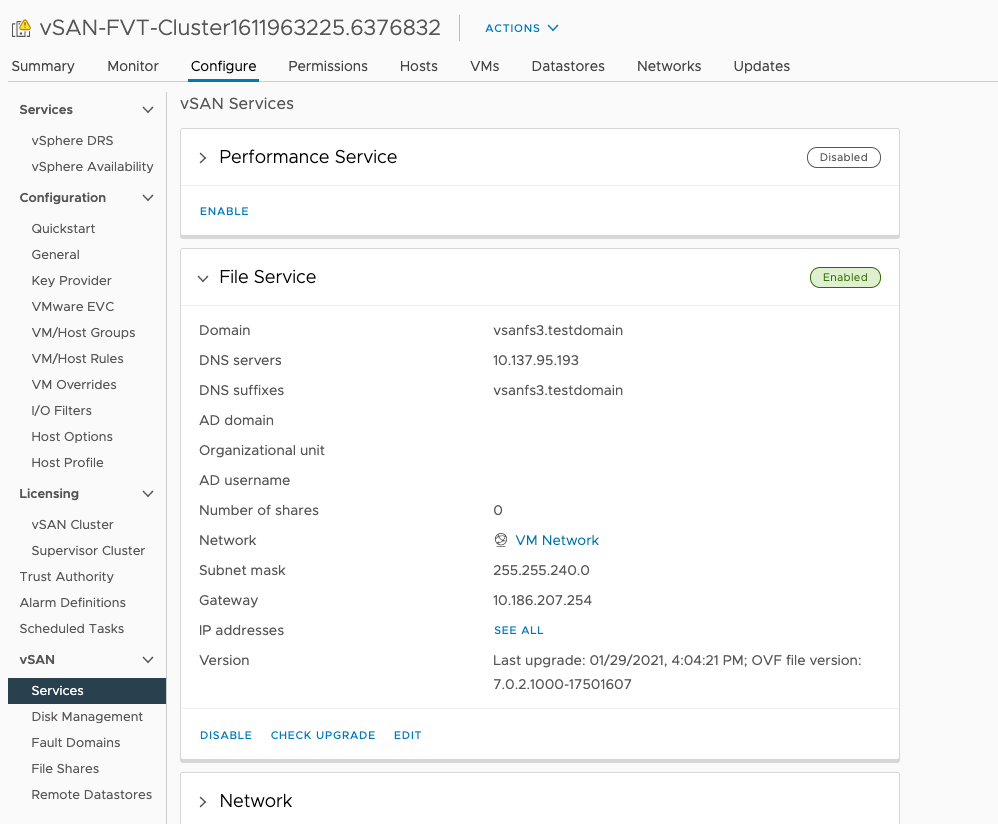Screen dimensions: 998x824
Task: Click the CHECK UPGRADE button
Action: [x=323, y=735]
